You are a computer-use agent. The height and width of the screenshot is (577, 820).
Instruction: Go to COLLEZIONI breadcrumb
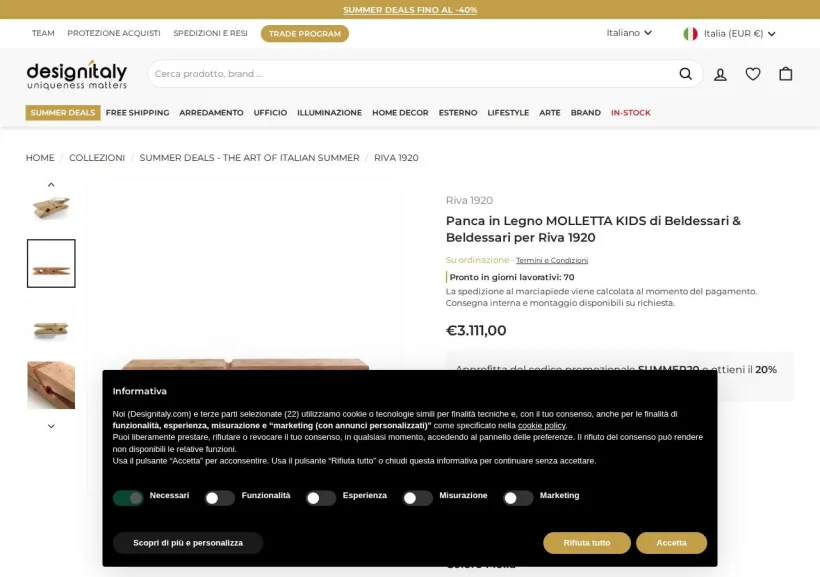pos(97,157)
